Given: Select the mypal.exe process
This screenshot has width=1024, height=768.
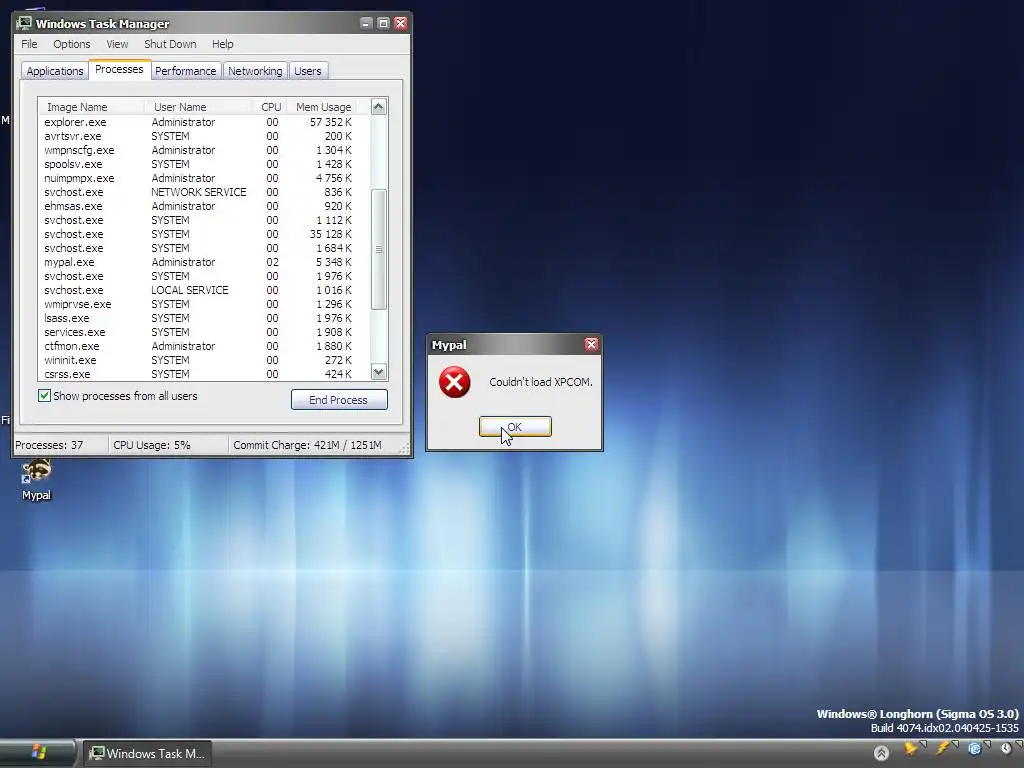Looking at the screenshot, I should coord(204,262).
